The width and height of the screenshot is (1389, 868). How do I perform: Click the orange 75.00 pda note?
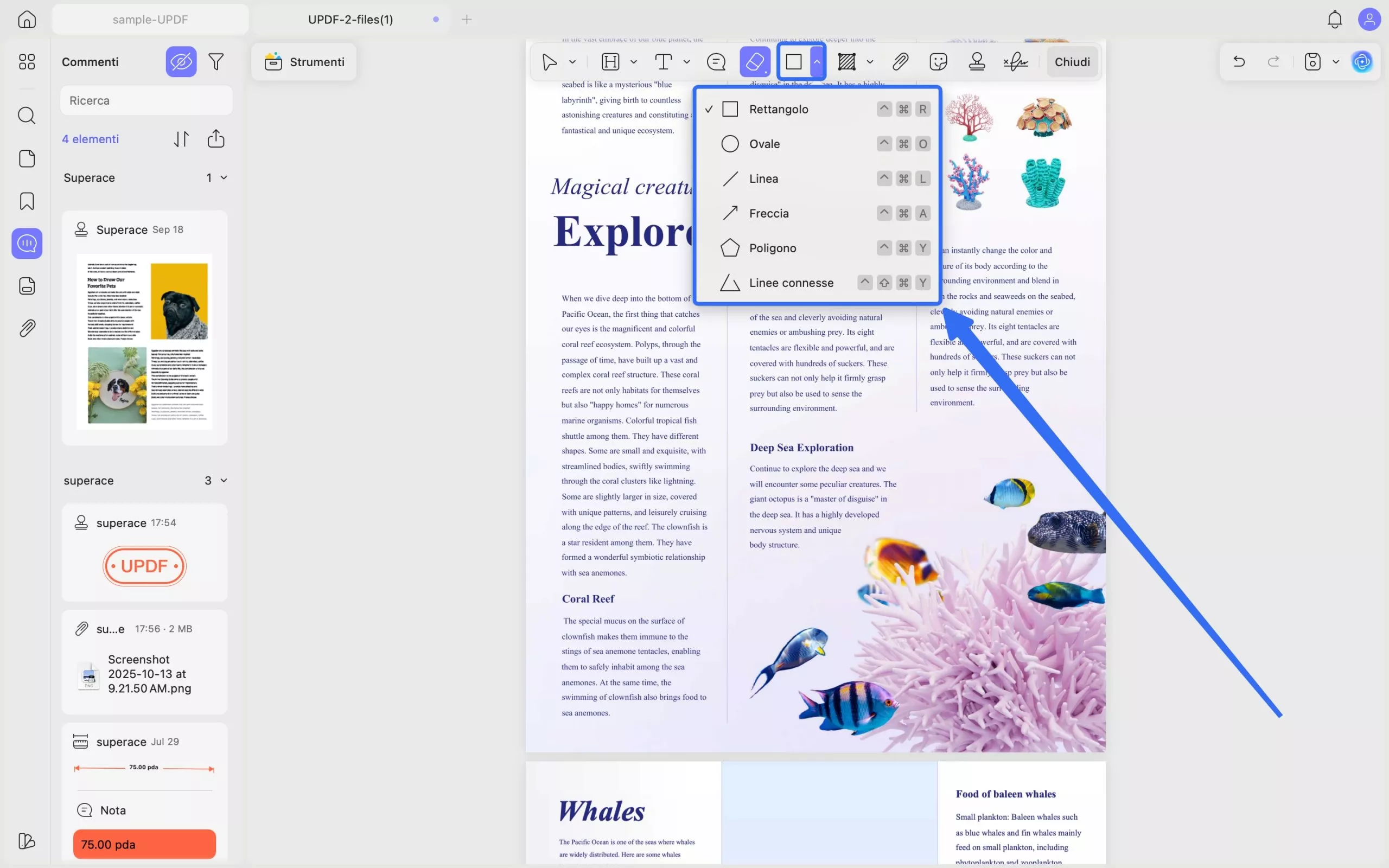[144, 844]
